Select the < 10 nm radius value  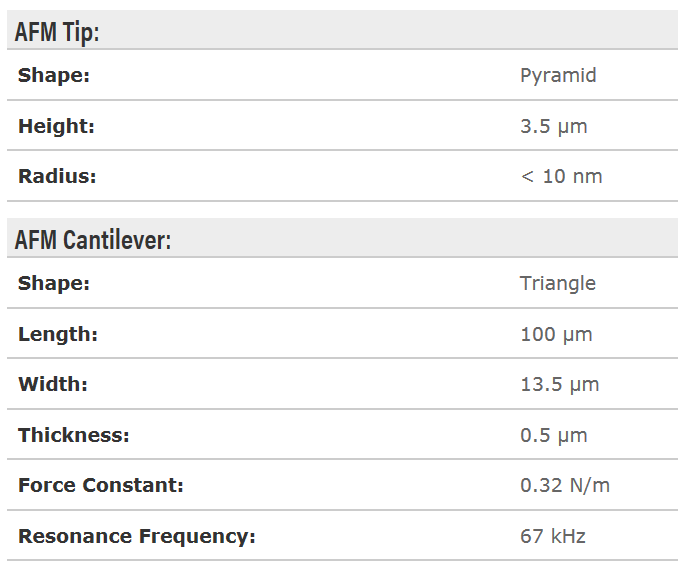[561, 176]
